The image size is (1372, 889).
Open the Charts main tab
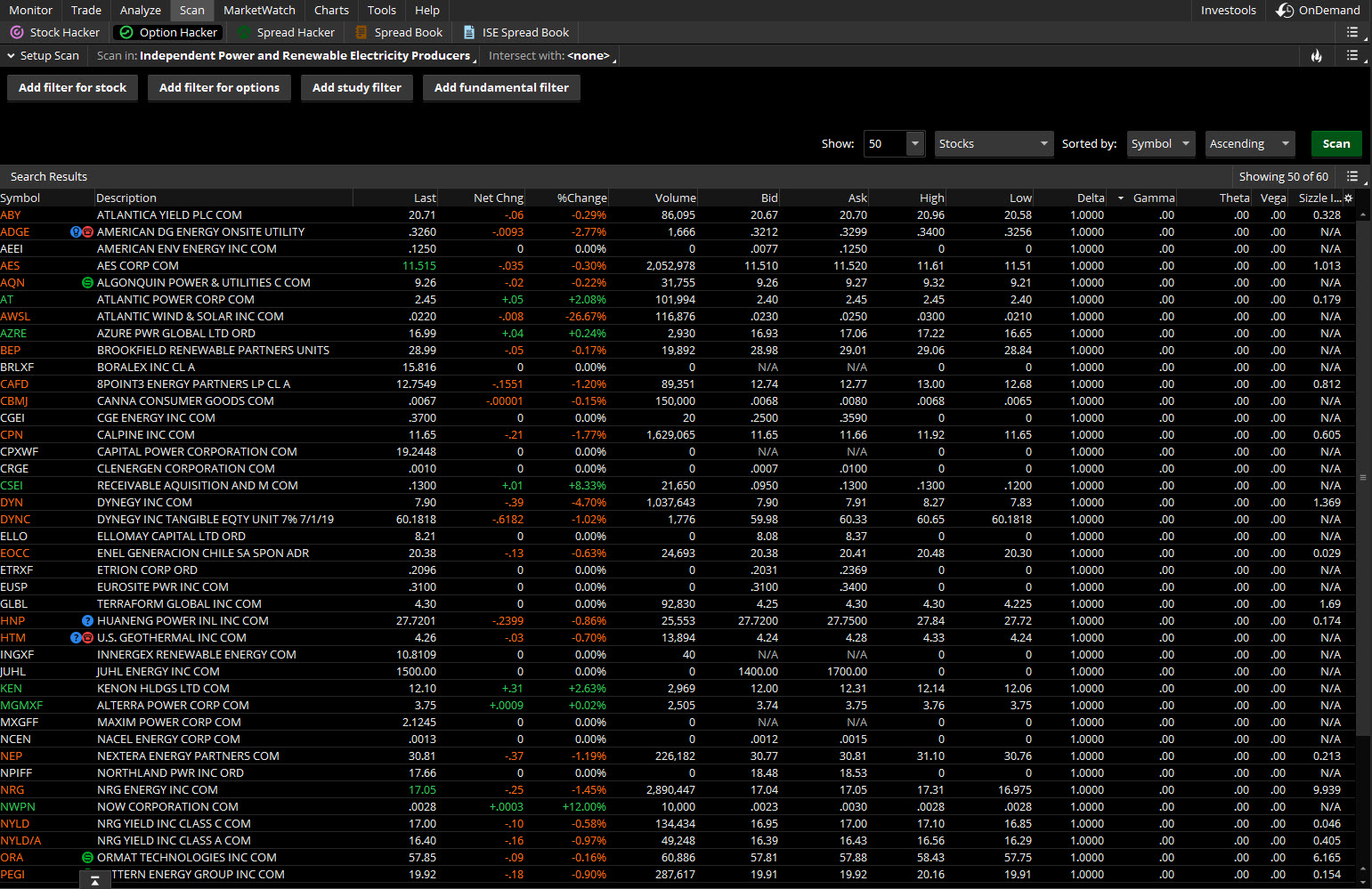[x=331, y=11]
